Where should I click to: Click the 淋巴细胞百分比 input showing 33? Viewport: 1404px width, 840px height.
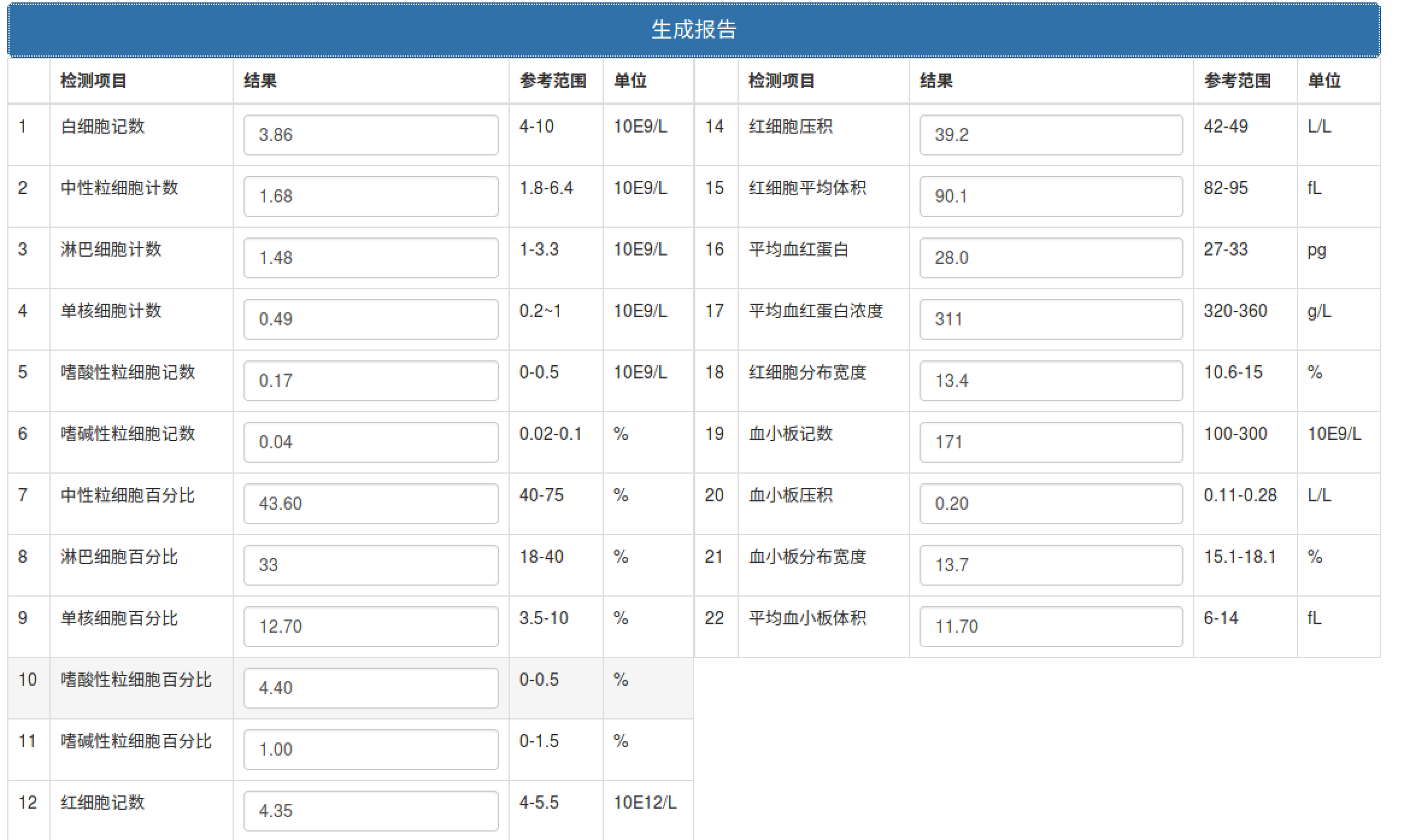click(x=370, y=565)
